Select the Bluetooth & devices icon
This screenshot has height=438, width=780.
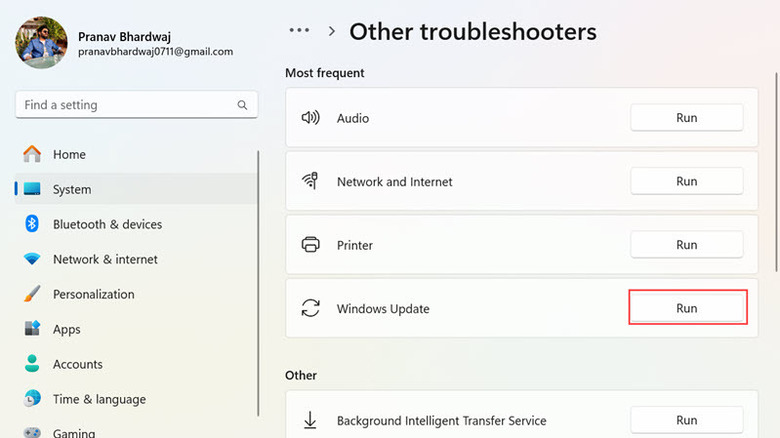32,224
